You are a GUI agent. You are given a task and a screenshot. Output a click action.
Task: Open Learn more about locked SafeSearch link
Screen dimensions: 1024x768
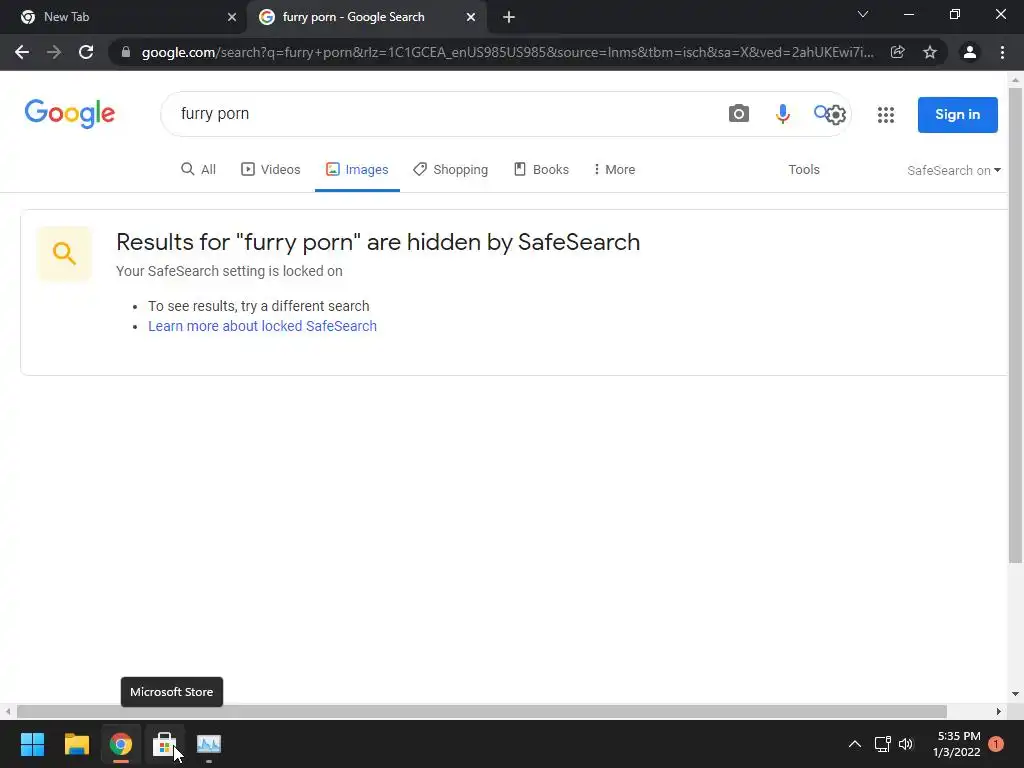pos(263,326)
